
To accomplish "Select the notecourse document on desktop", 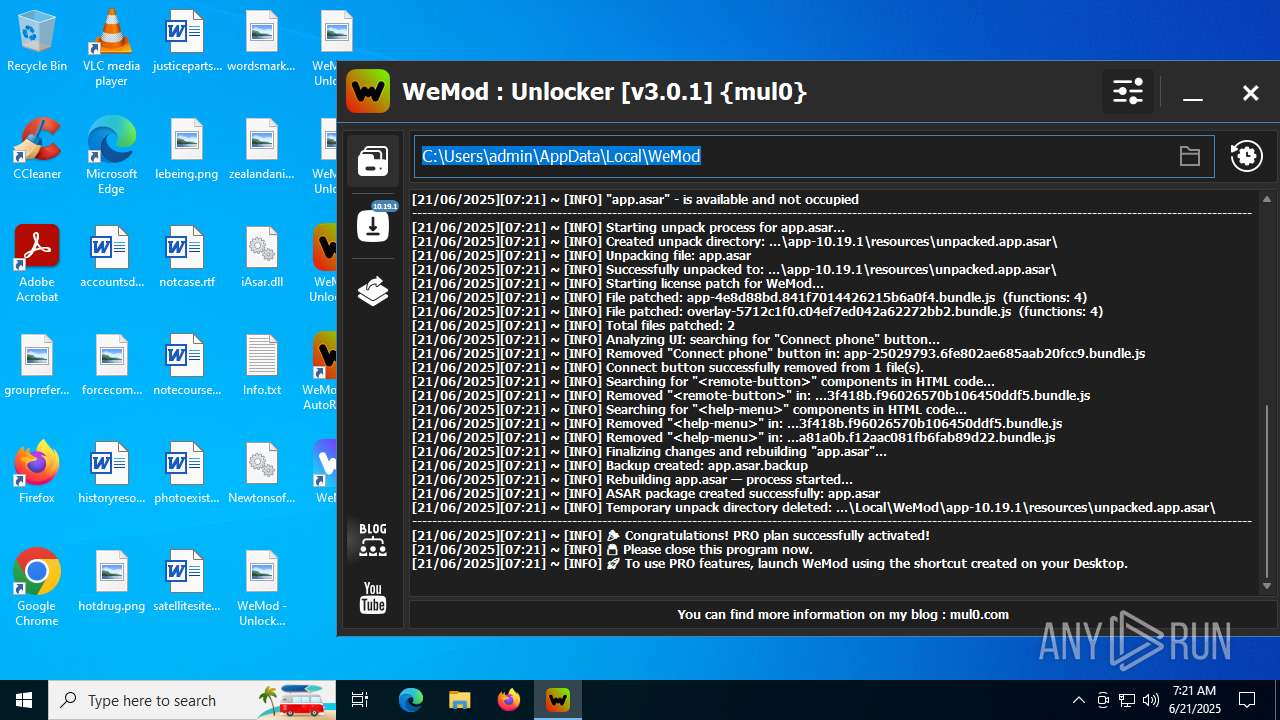I will pos(186,367).
